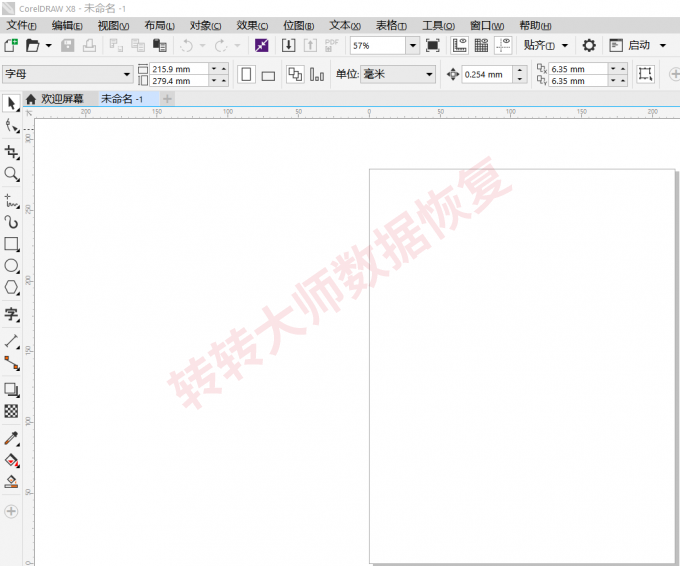Click the page height 279.4 mm field
This screenshot has width=680, height=566.
(179, 81)
